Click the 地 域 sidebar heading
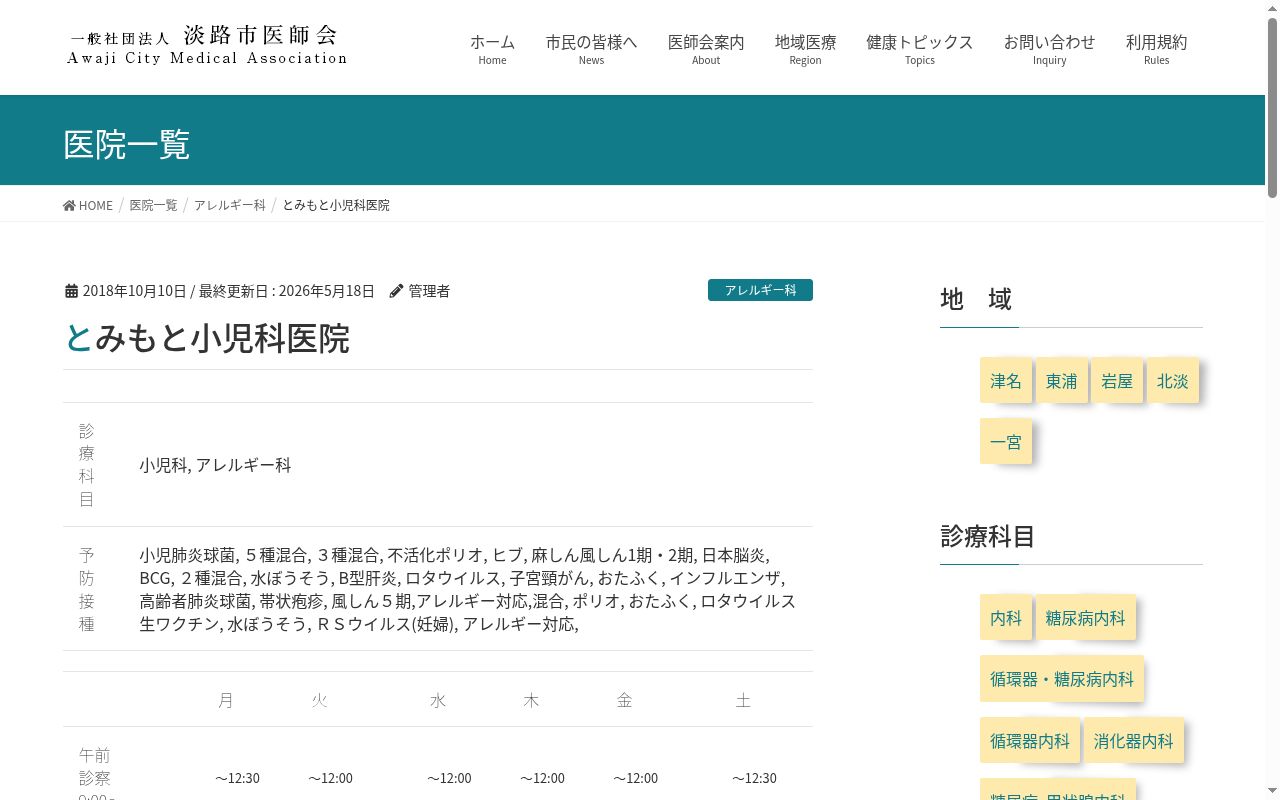 click(976, 299)
